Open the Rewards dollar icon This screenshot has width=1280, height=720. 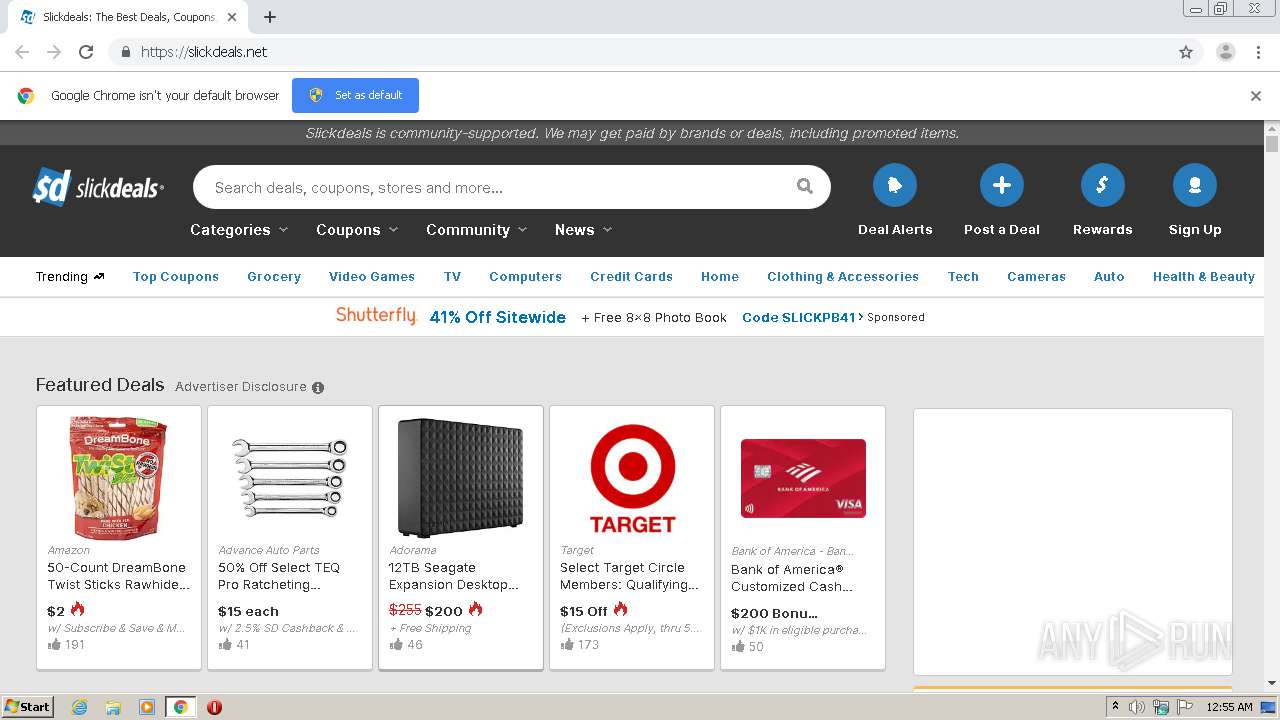(1103, 185)
